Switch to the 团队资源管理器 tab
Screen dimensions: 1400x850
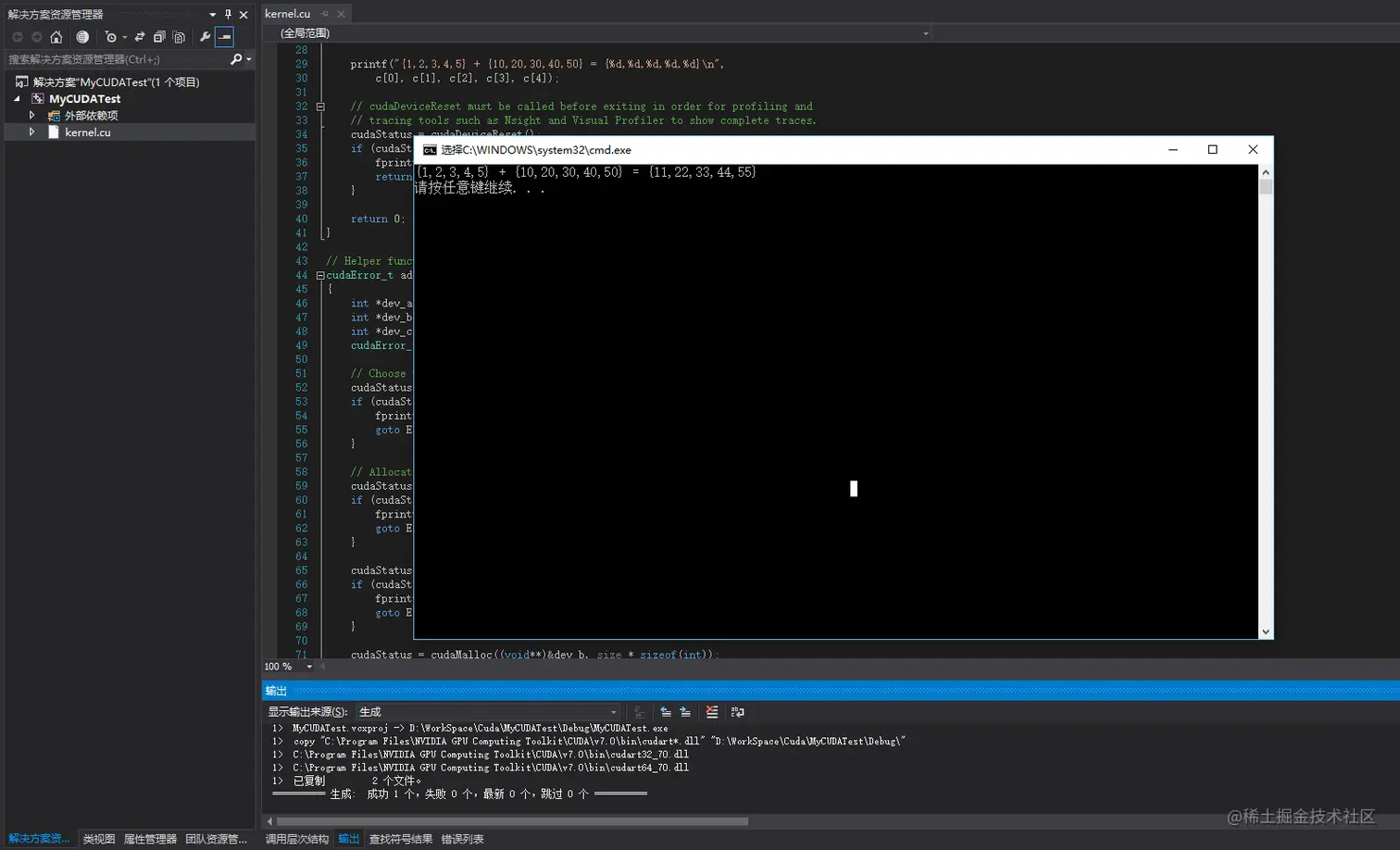tap(217, 839)
